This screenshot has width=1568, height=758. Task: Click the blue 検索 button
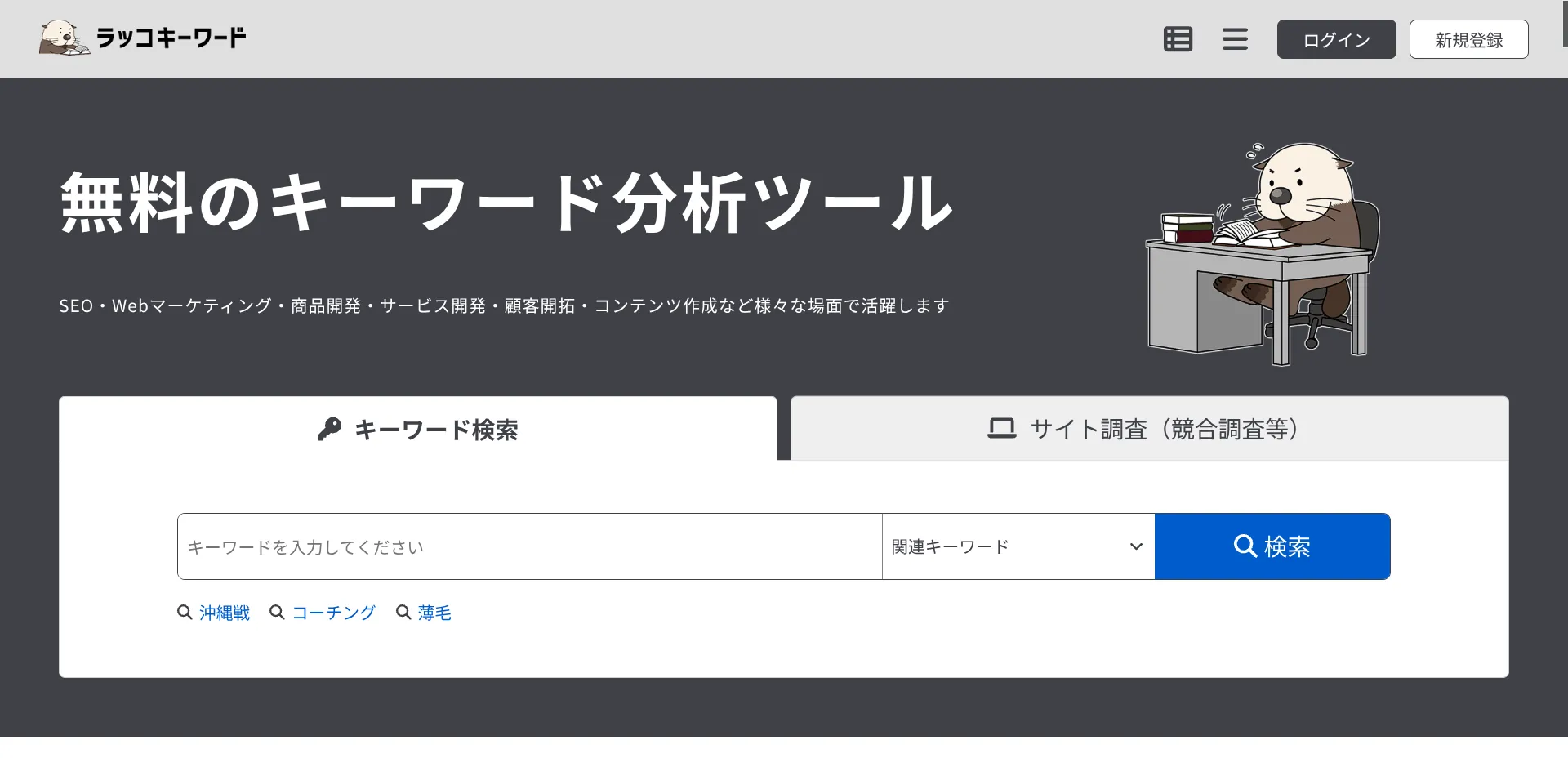click(1272, 546)
